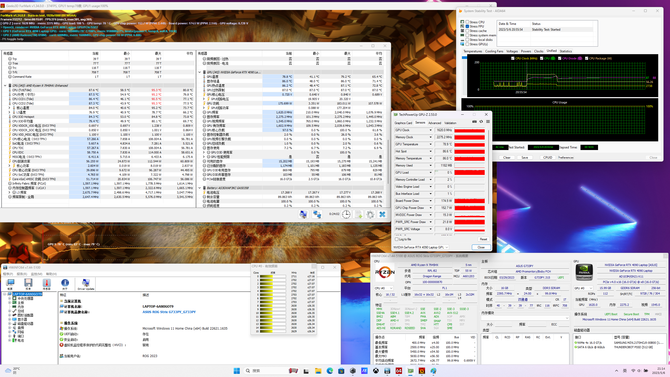Click HWiNFO Driver Update icon
Image resolution: width=670 pixels, height=377 pixels.
click(x=85, y=284)
